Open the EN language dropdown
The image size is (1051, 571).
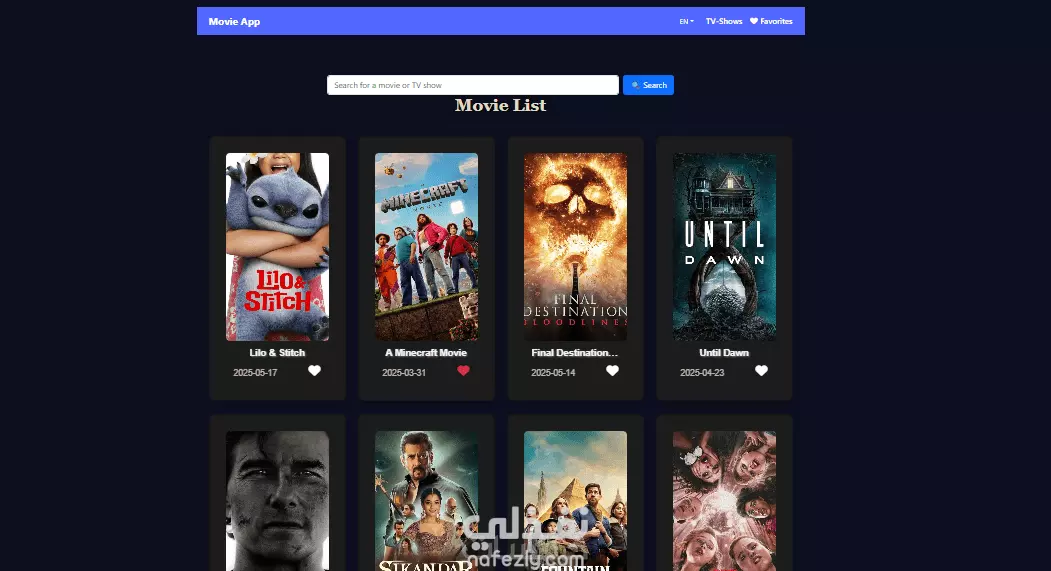point(686,21)
